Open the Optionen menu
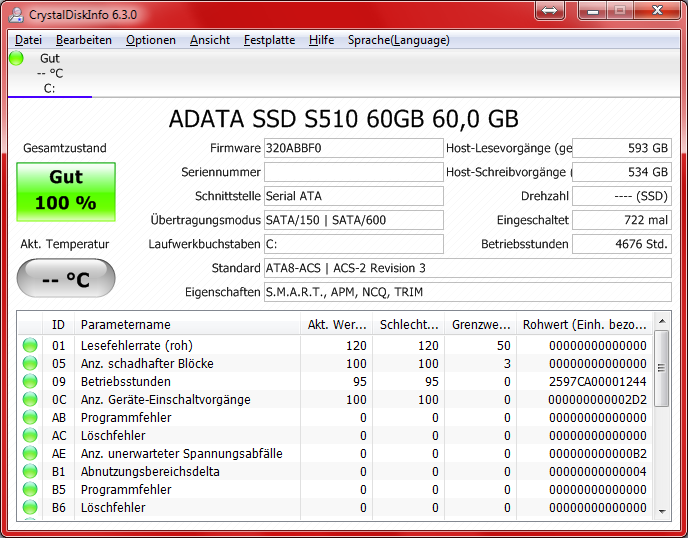Viewport: 692px width, 542px height. [x=151, y=40]
